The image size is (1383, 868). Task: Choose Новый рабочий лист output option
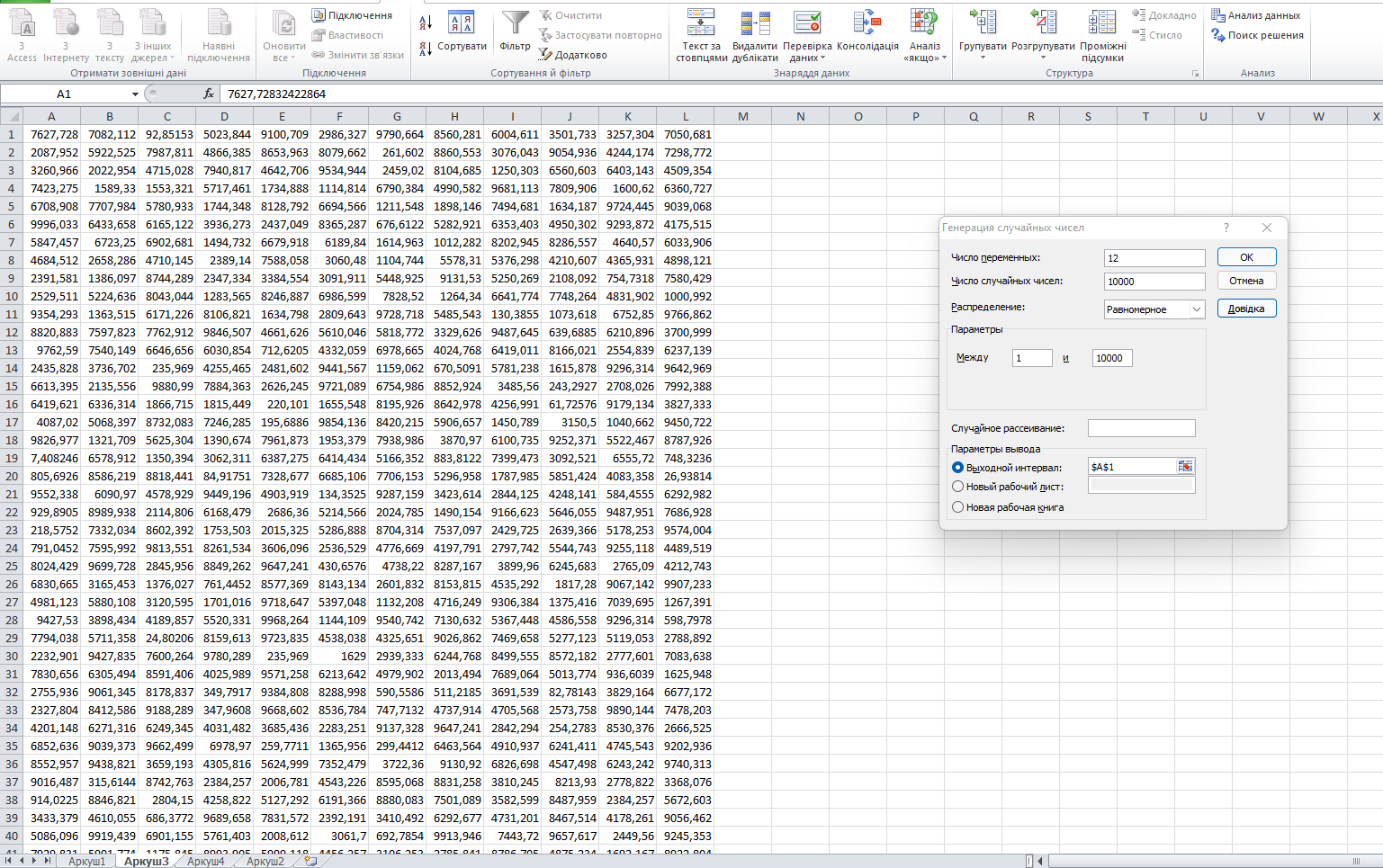pos(957,487)
